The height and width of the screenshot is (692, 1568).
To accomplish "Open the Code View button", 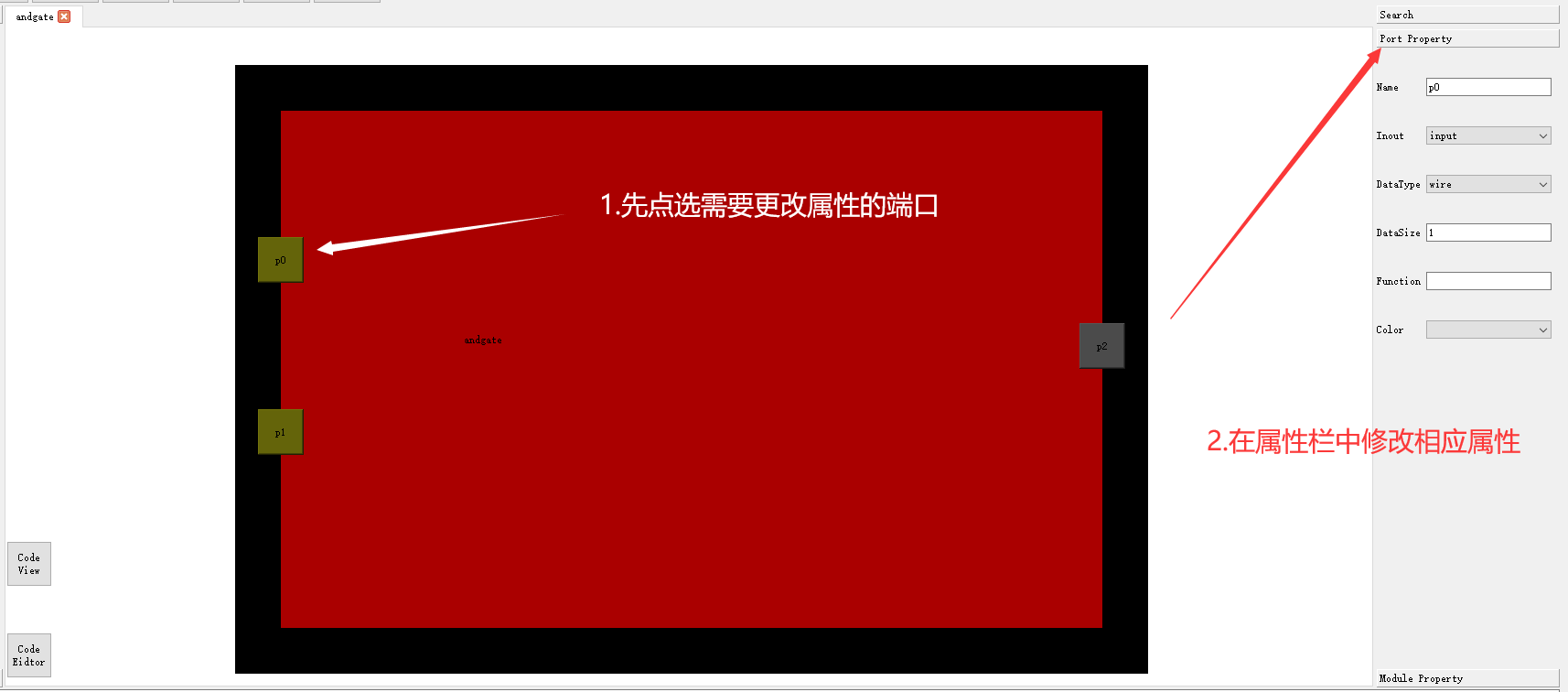I will point(29,564).
